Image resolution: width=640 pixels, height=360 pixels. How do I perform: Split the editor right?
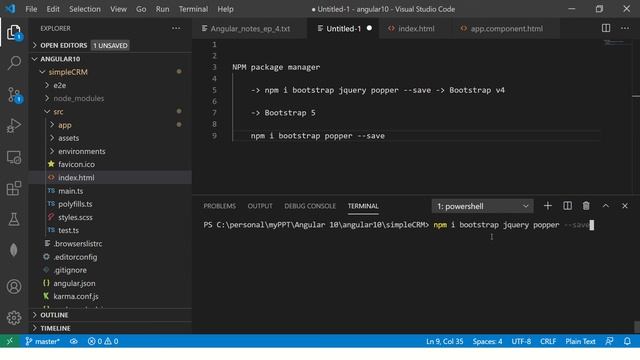(606, 28)
